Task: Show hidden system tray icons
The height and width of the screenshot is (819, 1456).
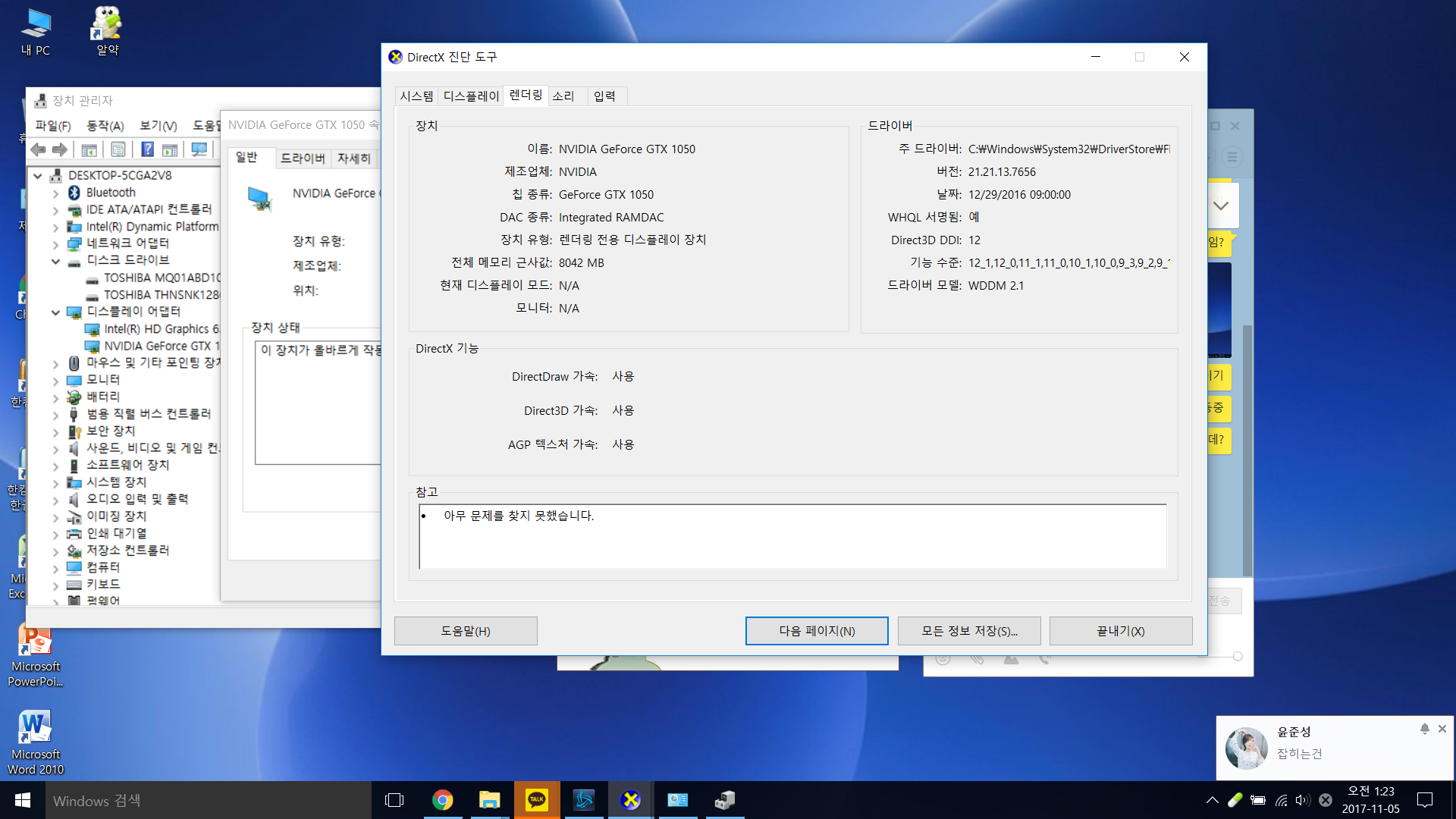Action: [x=1212, y=800]
